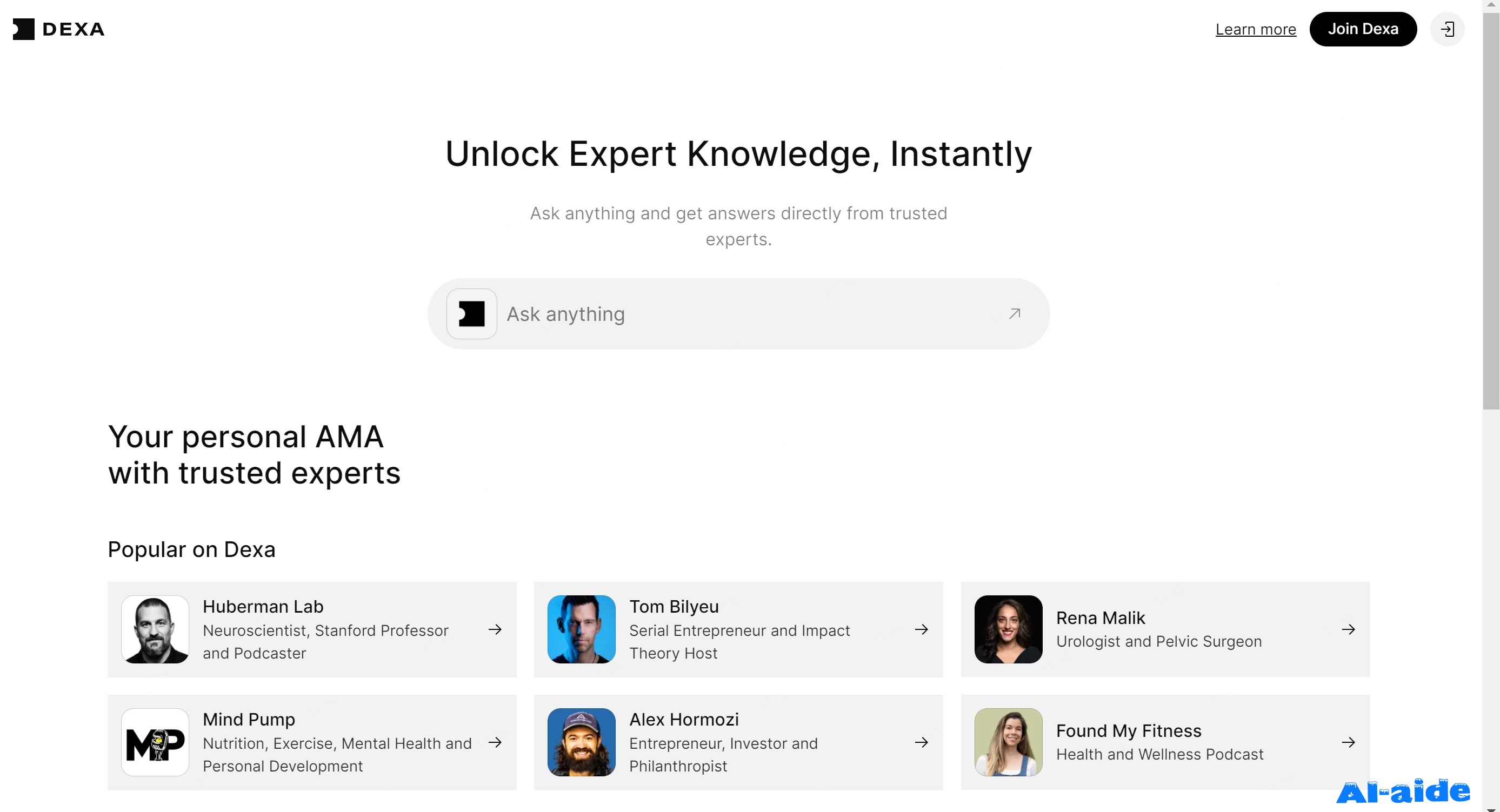The width and height of the screenshot is (1500, 812).
Task: Select the Huberman Lab portrait thumbnail
Action: pos(155,629)
